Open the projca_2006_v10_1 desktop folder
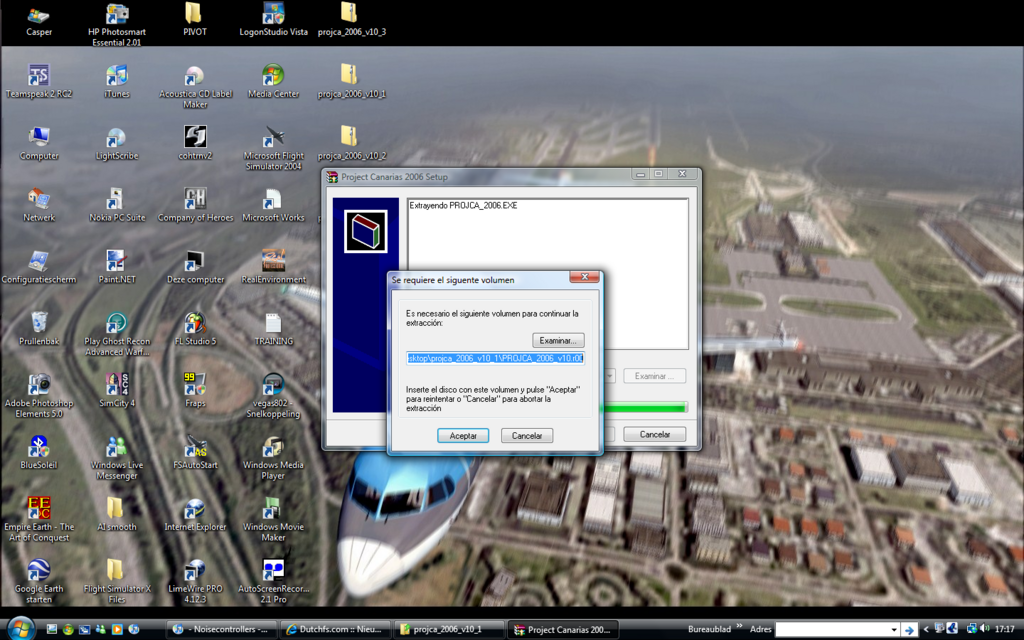 tap(351, 82)
